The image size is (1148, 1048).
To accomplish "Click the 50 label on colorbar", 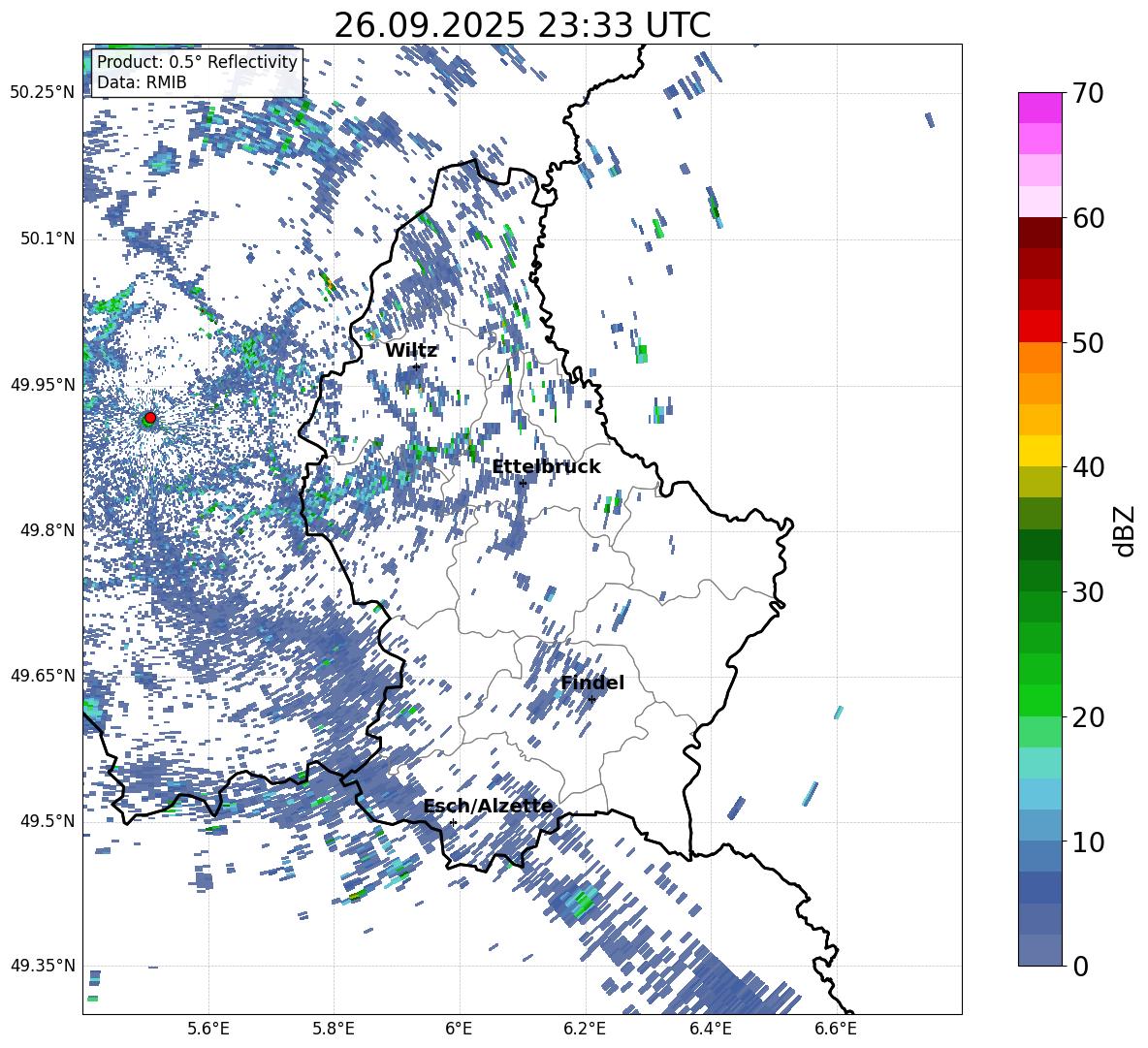I will pos(1087,342).
